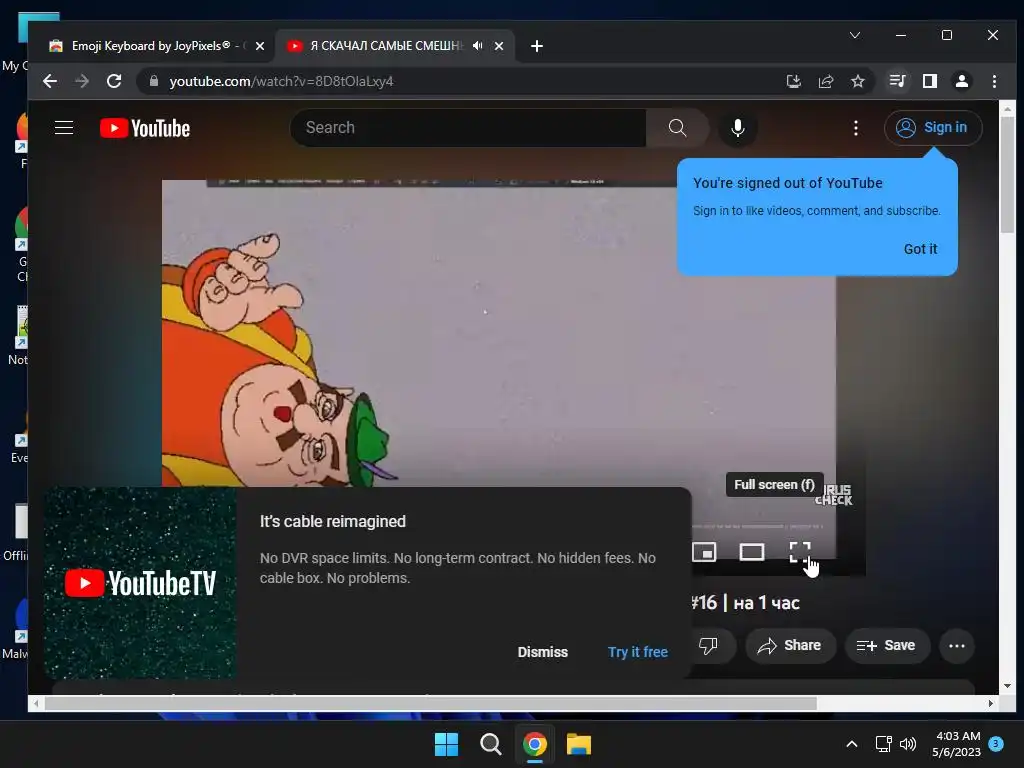View site information lock icon
Image resolution: width=1024 pixels, height=768 pixels.
[x=154, y=81]
